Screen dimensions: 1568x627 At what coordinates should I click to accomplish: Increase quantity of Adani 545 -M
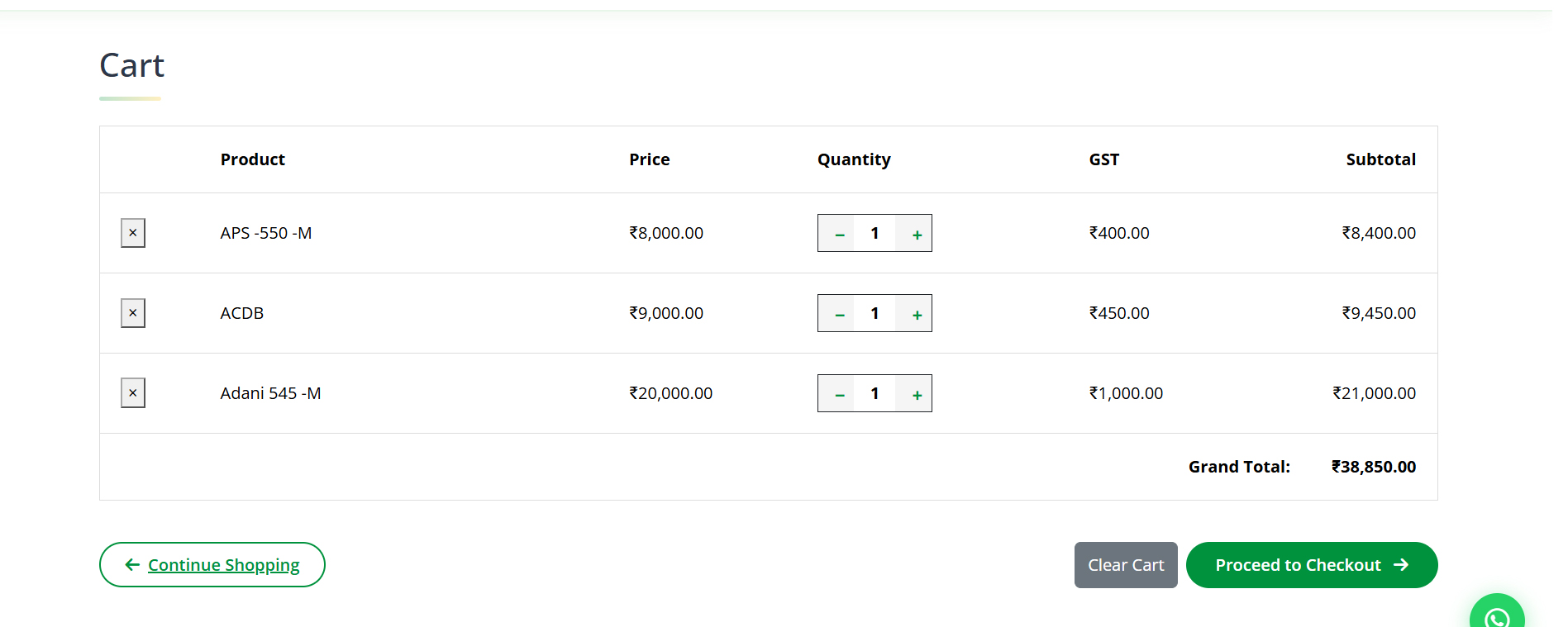(x=917, y=394)
